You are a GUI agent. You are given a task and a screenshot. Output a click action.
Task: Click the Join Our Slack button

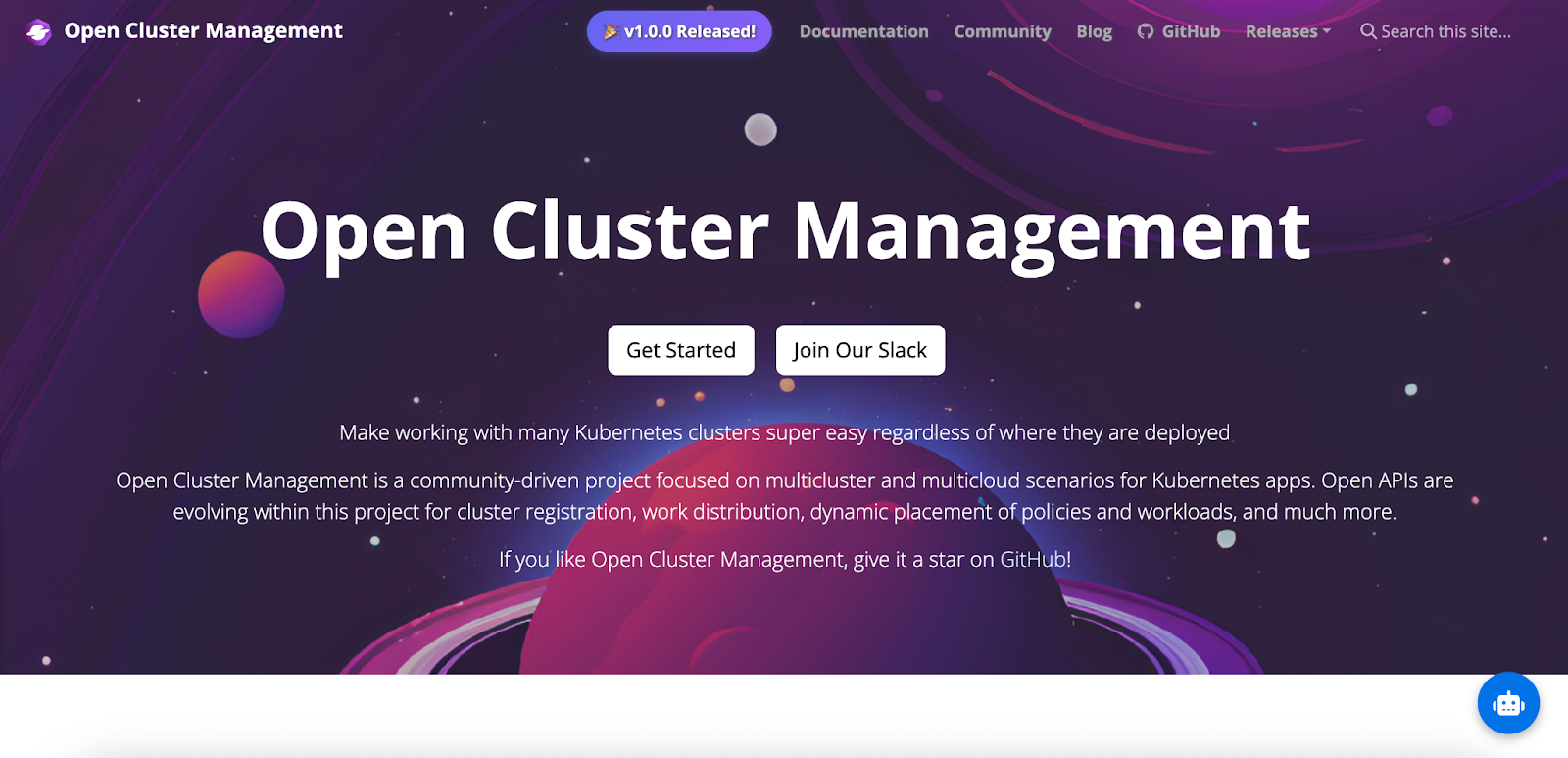pos(860,350)
